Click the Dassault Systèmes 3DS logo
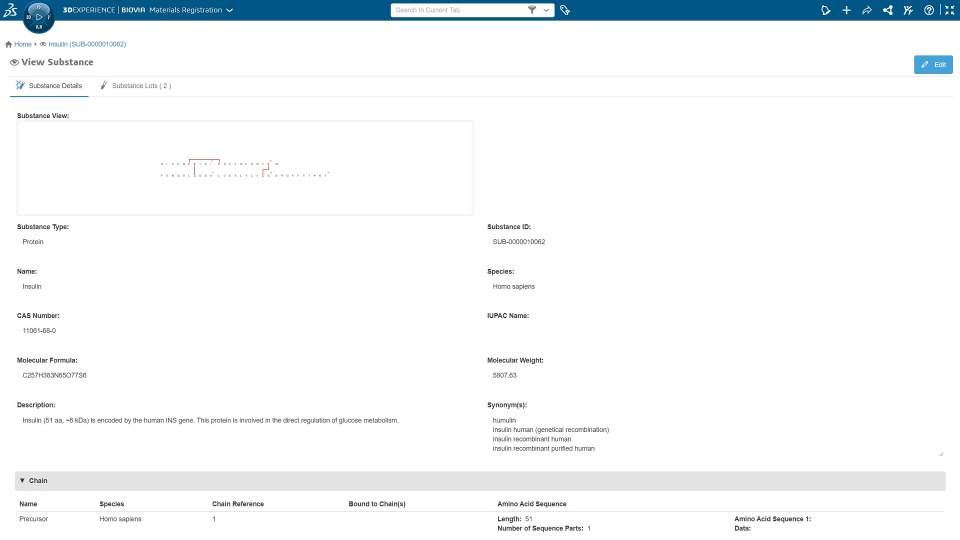 [x=10, y=10]
